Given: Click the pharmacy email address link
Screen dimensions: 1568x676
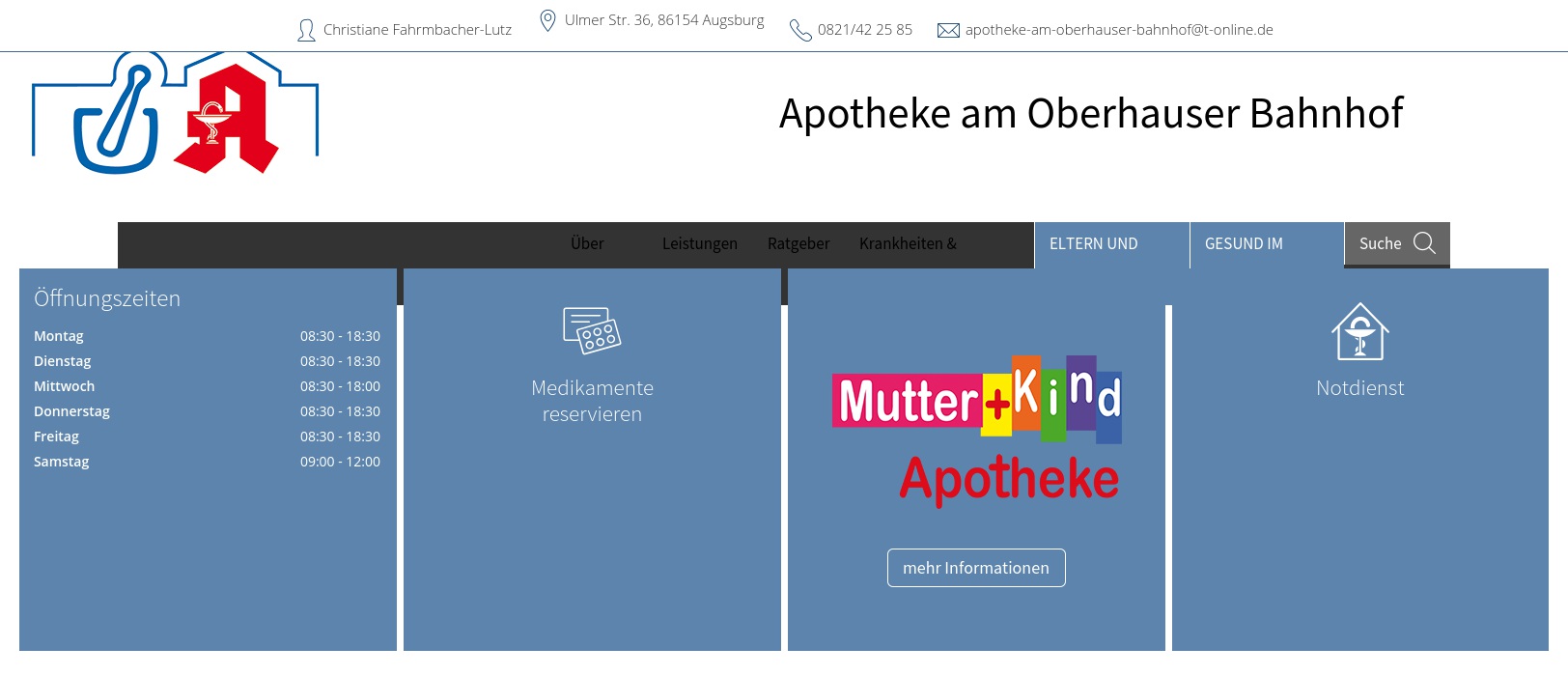Looking at the screenshot, I should pos(1119,30).
